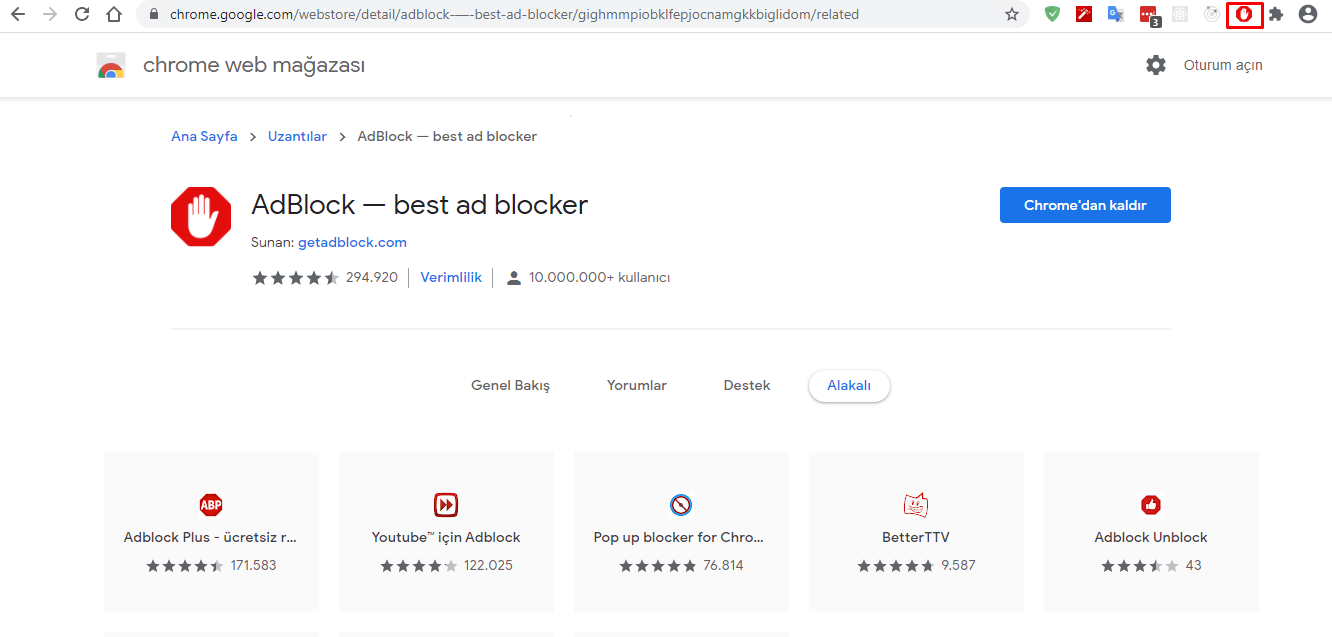The image size is (1332, 637).
Task: Go to Uzantılar breadcrumb
Action: point(297,136)
